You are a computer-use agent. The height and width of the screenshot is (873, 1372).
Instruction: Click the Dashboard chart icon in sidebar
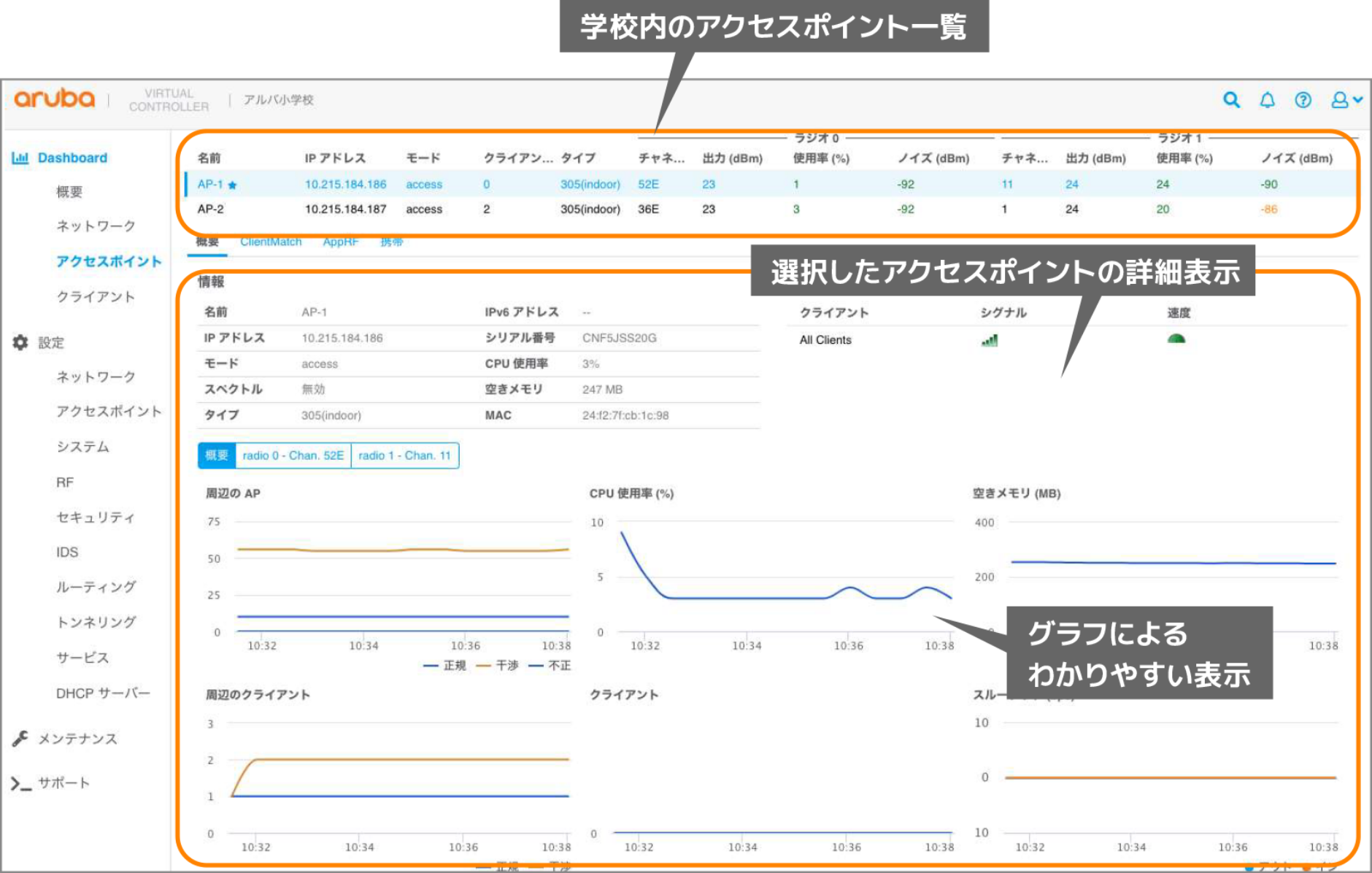click(x=21, y=157)
